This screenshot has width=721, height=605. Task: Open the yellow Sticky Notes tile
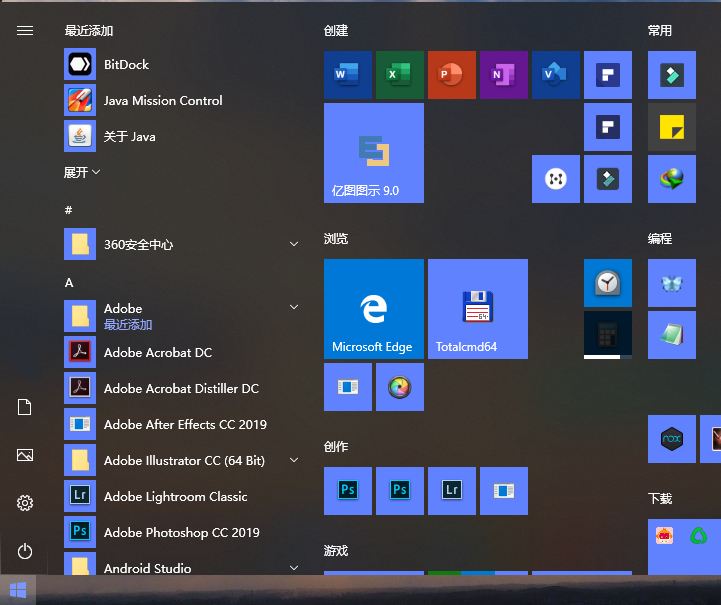pyautogui.click(x=671, y=127)
